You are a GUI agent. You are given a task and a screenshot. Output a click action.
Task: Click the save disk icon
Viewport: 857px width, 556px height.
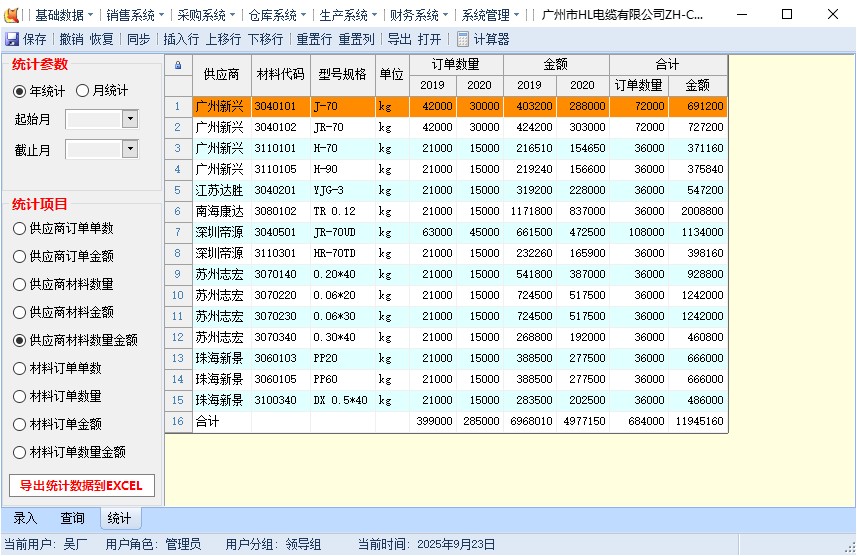[x=12, y=39]
